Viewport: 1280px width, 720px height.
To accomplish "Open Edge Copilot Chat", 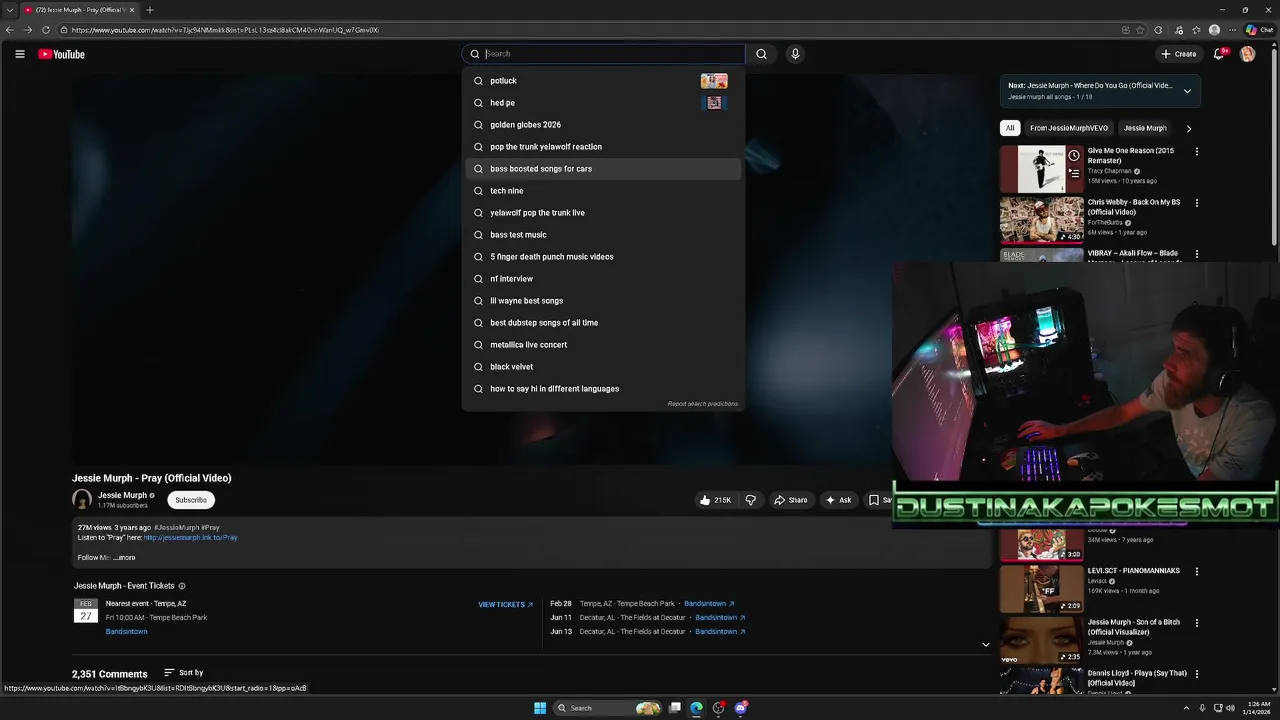I will (1259, 30).
